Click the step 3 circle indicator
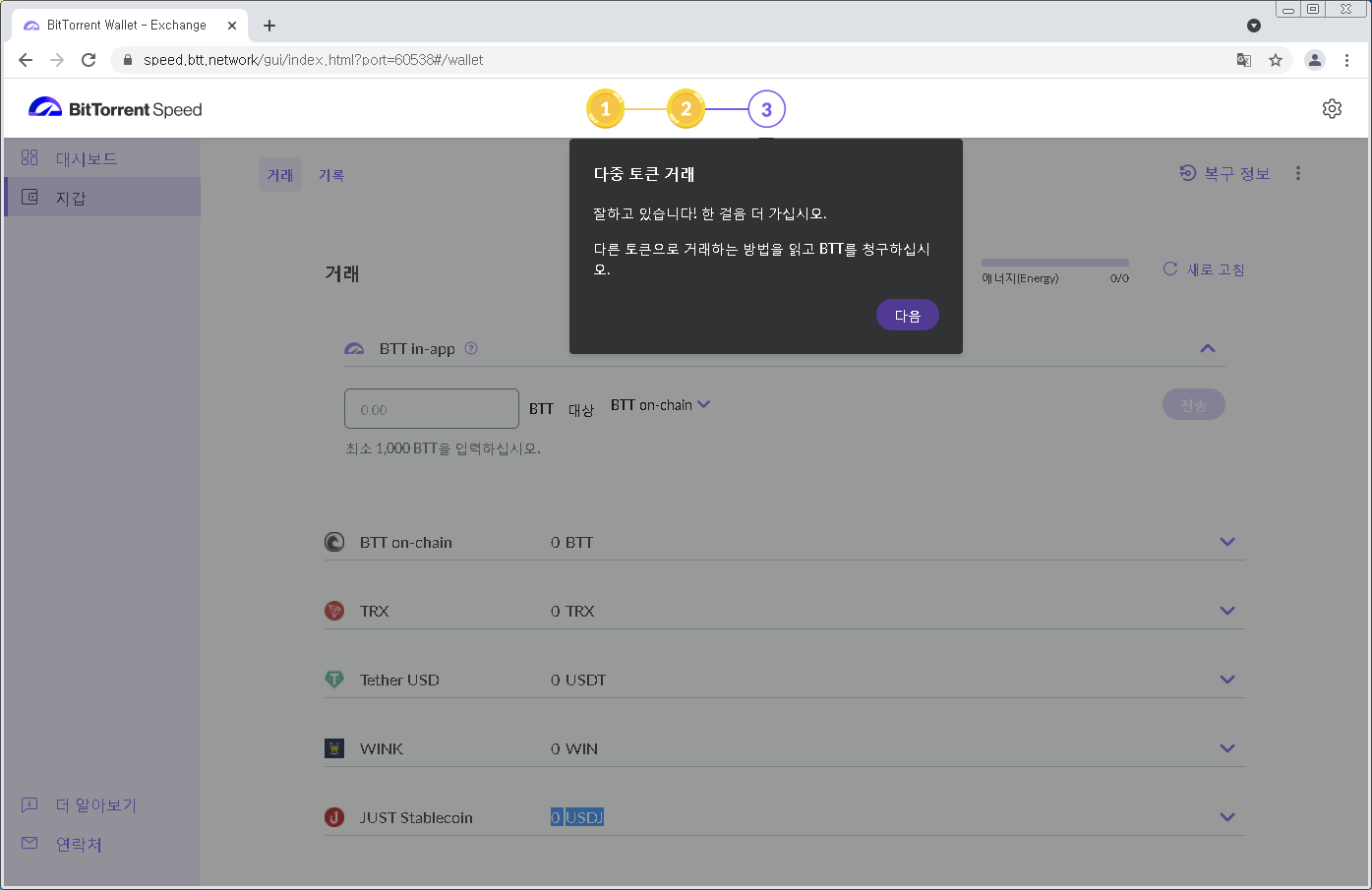1372x890 pixels. pyautogui.click(x=767, y=109)
